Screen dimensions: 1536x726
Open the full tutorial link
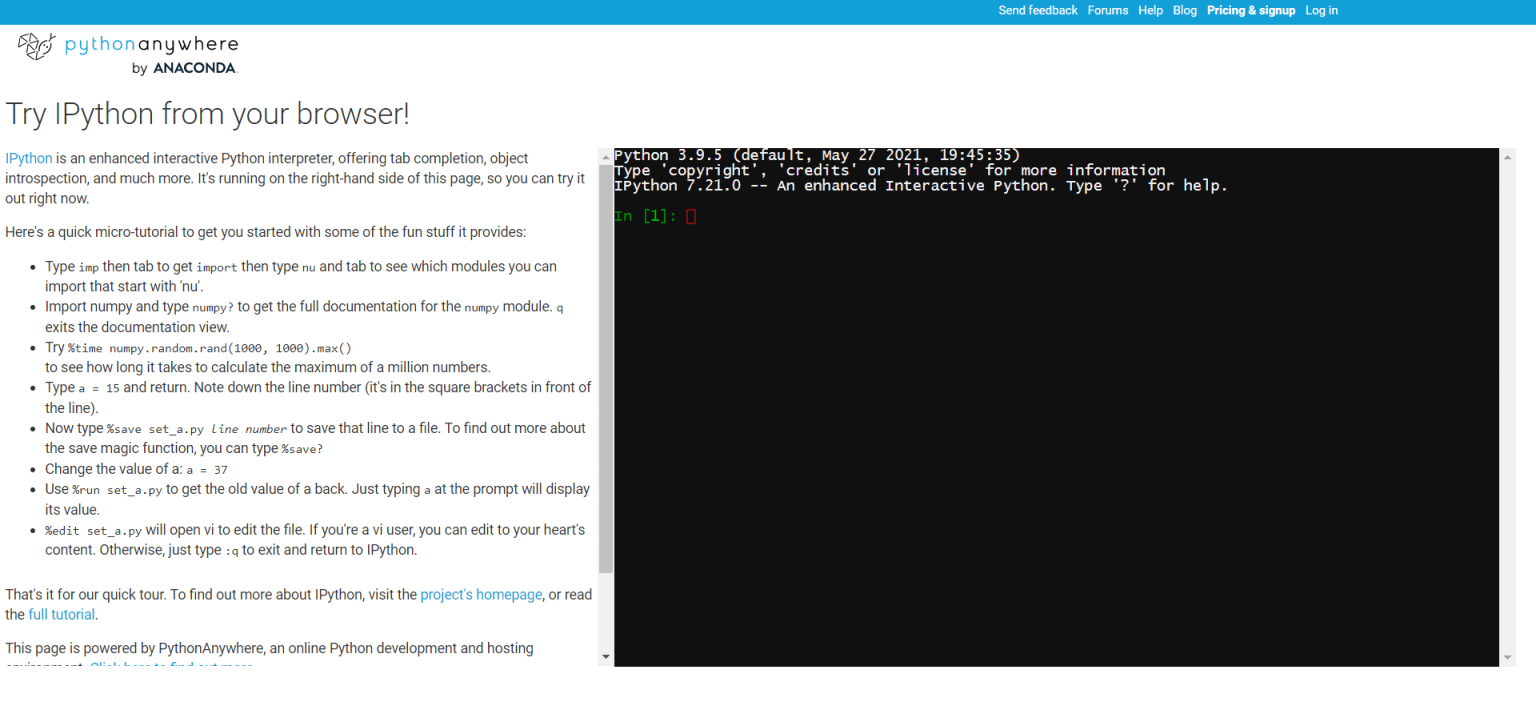point(62,614)
